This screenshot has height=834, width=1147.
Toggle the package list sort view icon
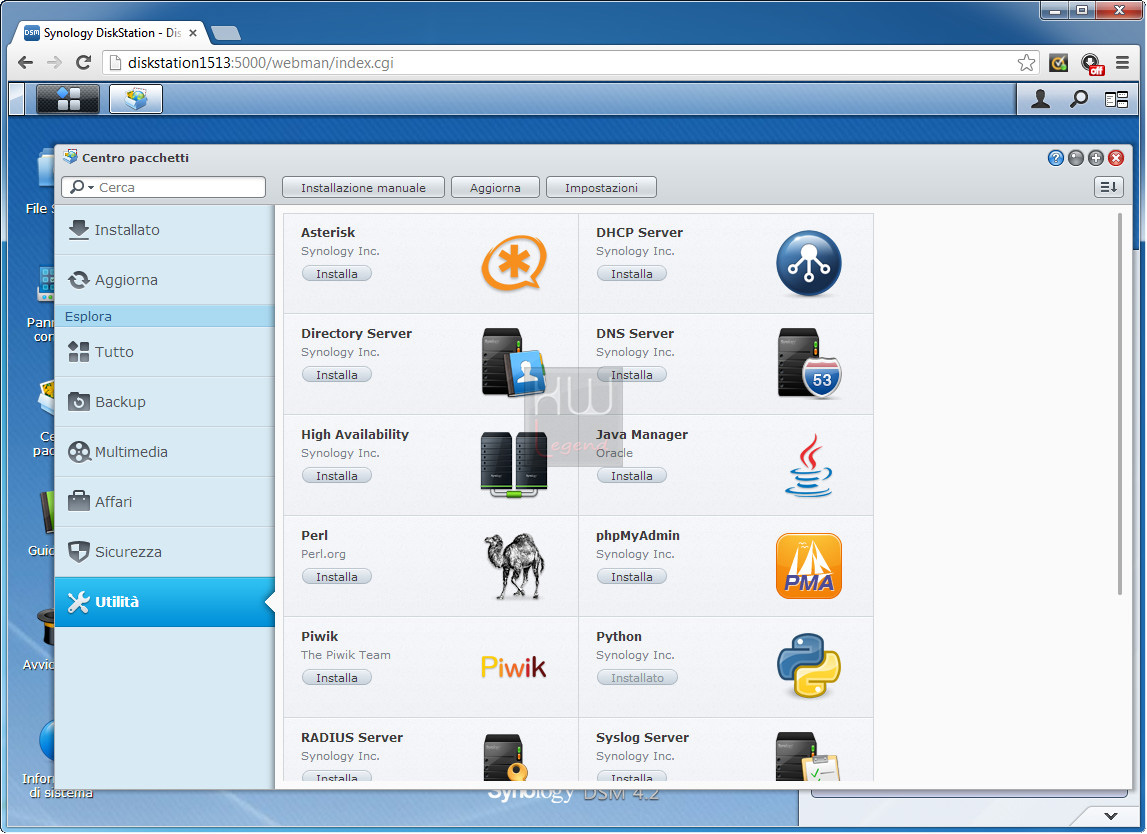click(x=1108, y=187)
